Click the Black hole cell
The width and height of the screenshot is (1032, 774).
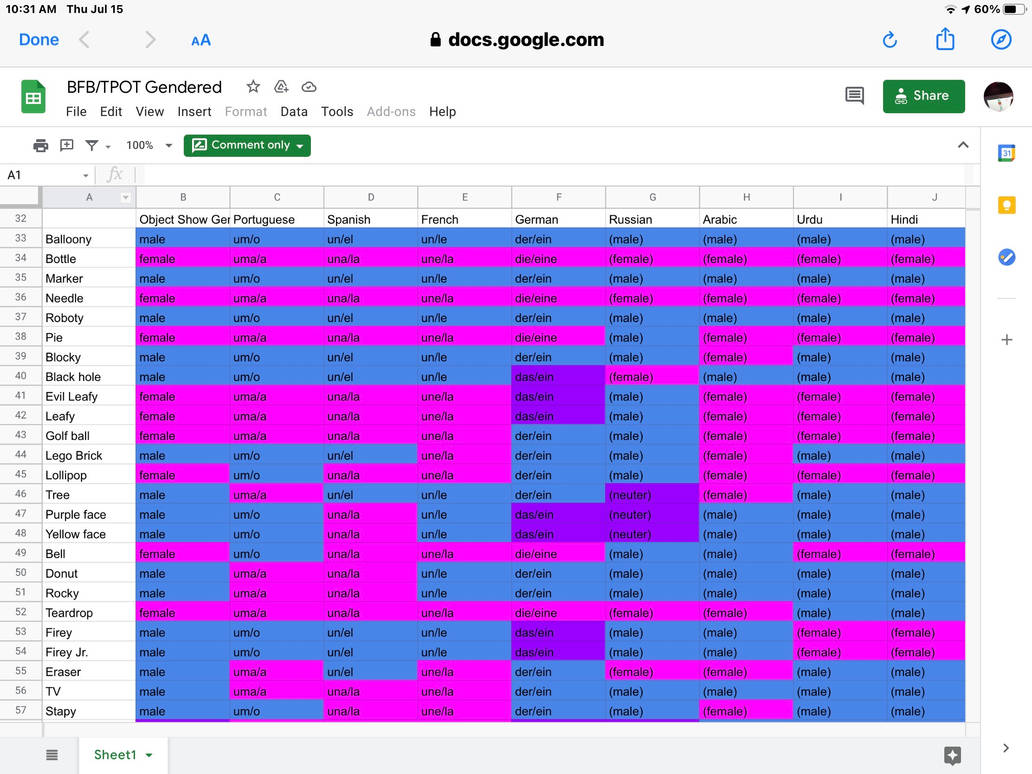click(x=89, y=376)
